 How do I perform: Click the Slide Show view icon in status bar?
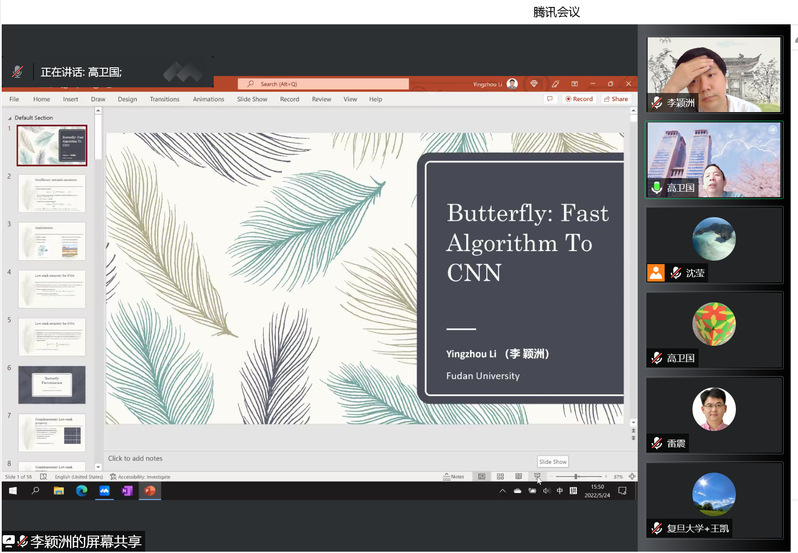537,476
